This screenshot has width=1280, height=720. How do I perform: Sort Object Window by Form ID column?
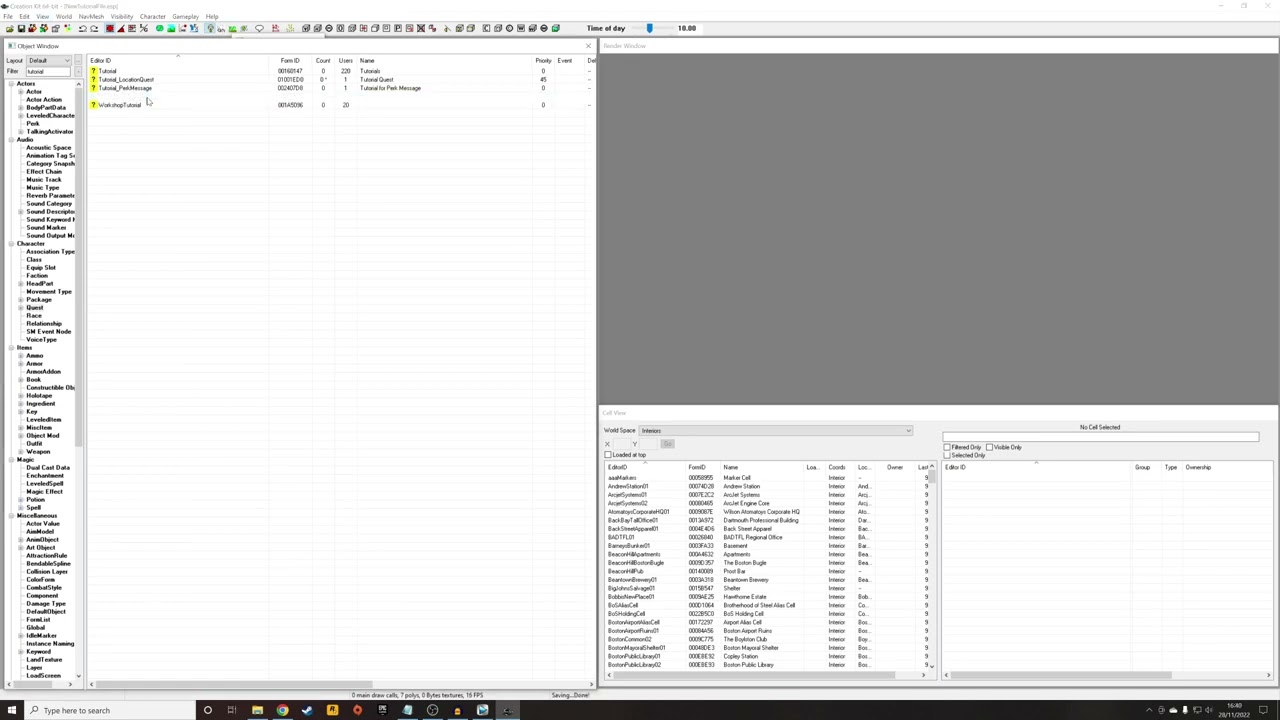290,61
